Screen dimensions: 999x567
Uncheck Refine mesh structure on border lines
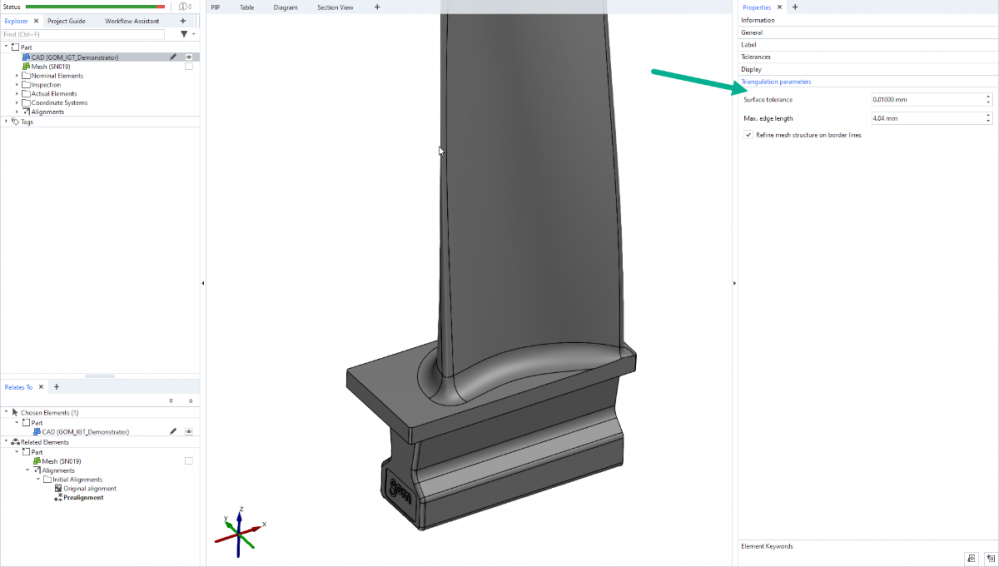point(749,135)
